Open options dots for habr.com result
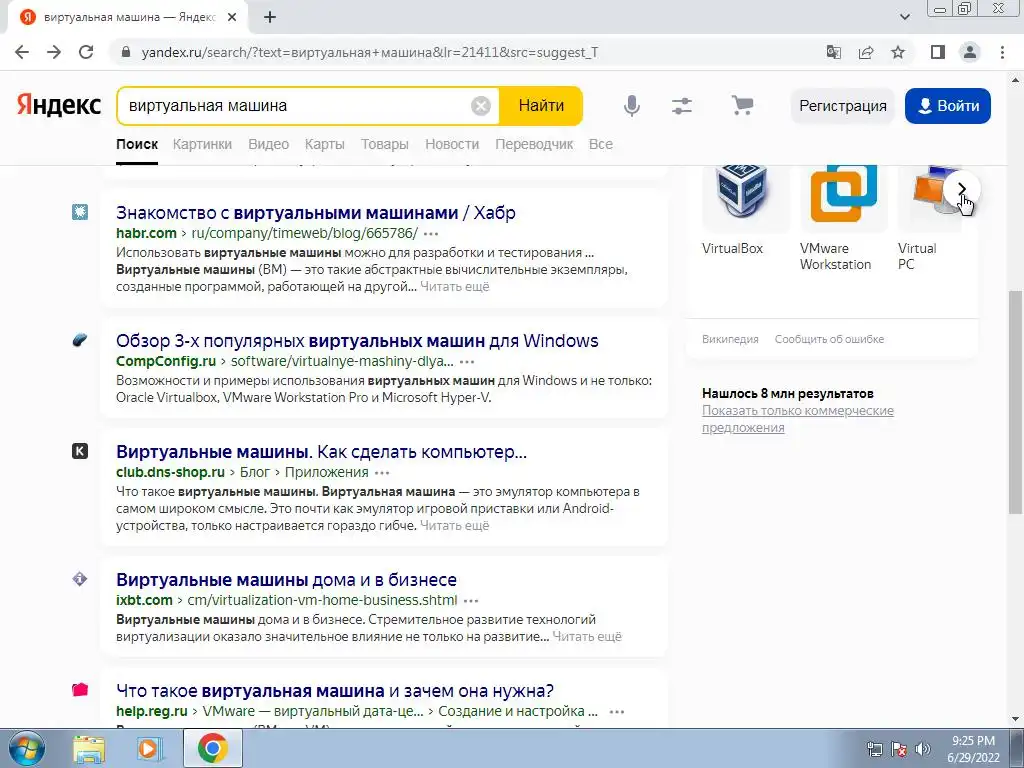Image resolution: width=1024 pixels, height=768 pixels. (x=431, y=234)
